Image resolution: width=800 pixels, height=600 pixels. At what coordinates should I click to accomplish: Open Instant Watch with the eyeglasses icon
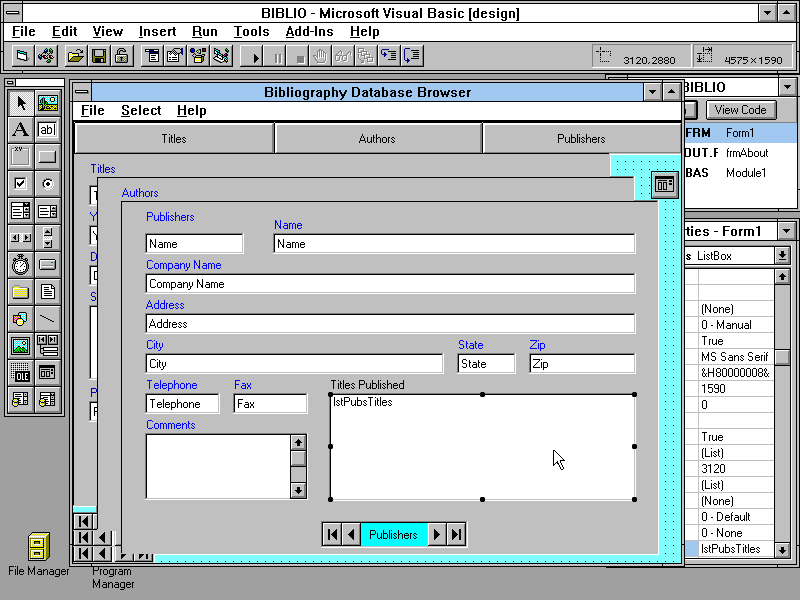(343, 56)
